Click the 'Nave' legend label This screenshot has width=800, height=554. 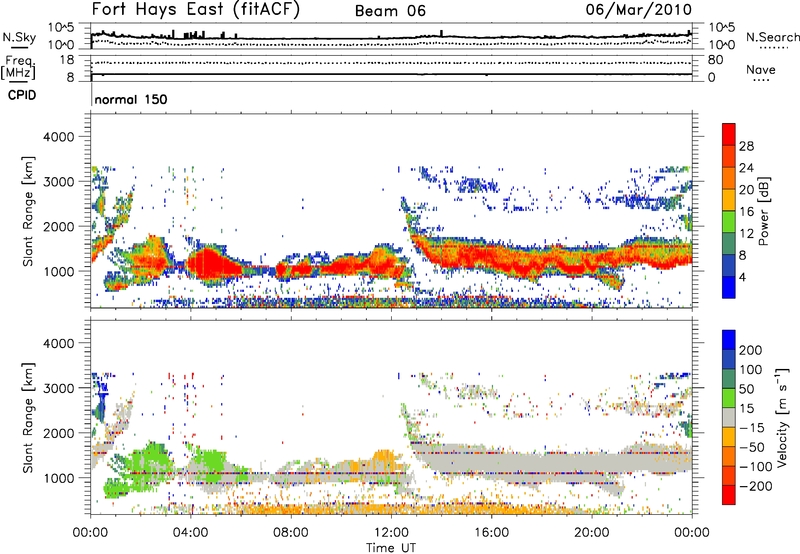tap(761, 69)
